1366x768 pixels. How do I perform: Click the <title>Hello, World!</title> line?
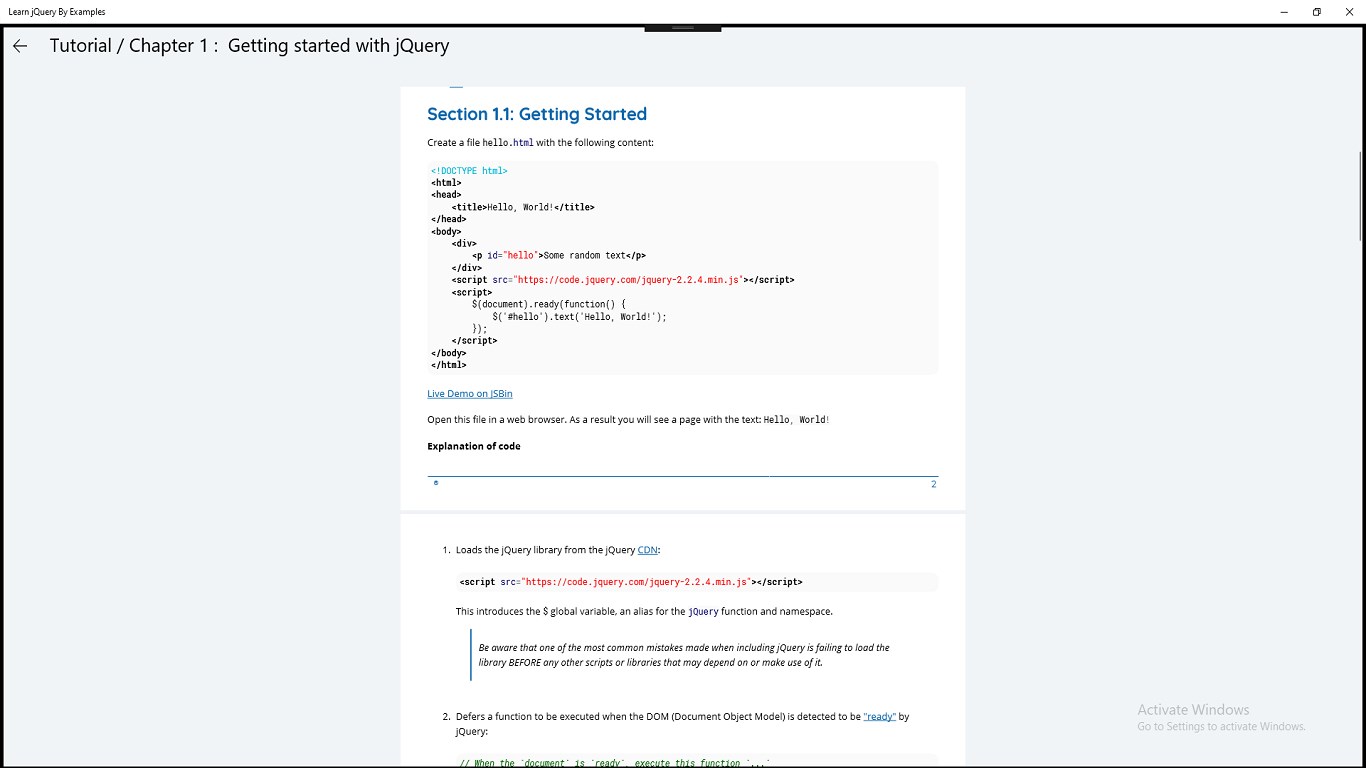[x=523, y=207]
